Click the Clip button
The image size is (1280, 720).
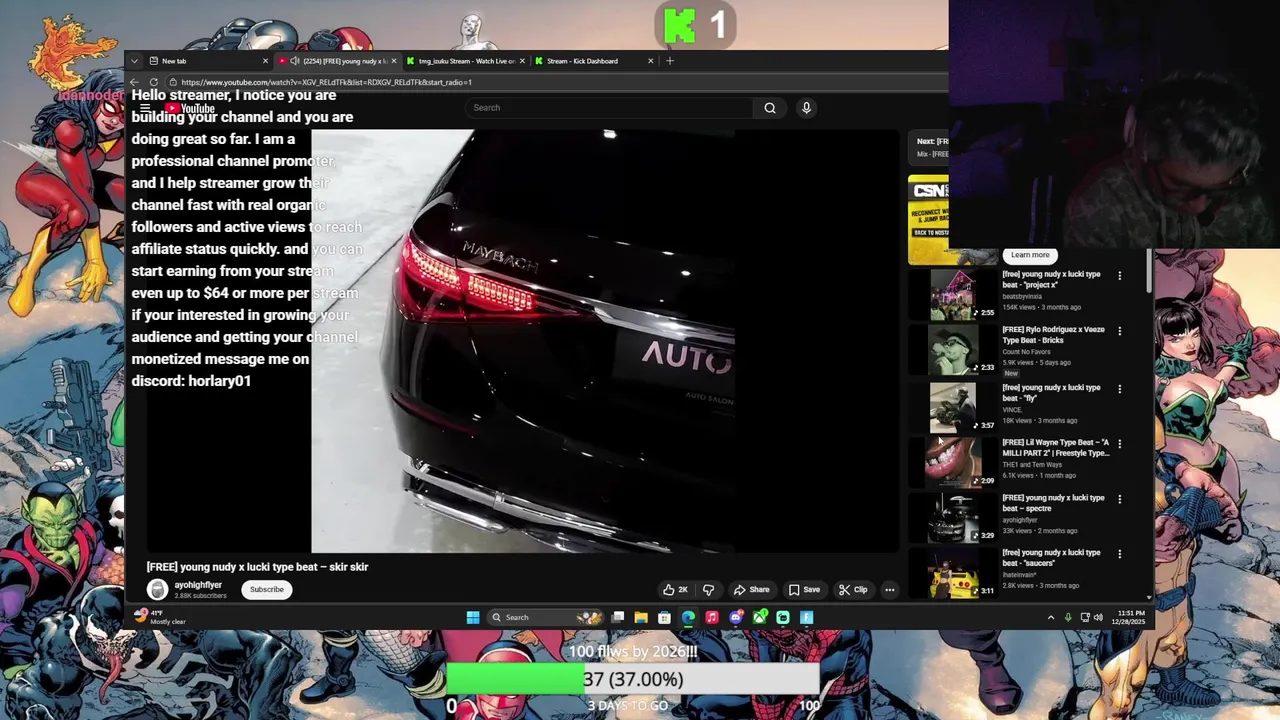click(853, 590)
